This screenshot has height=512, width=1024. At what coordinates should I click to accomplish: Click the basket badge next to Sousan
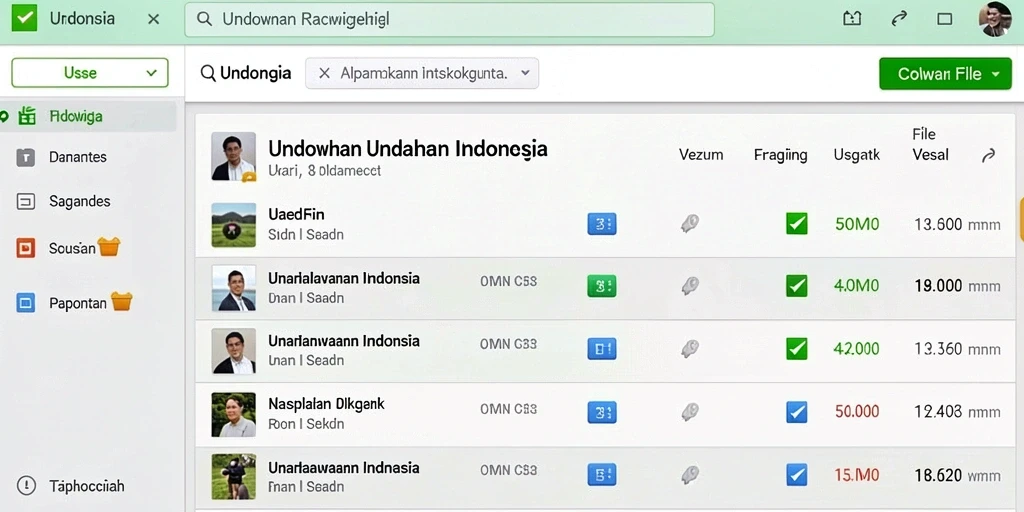(x=109, y=246)
